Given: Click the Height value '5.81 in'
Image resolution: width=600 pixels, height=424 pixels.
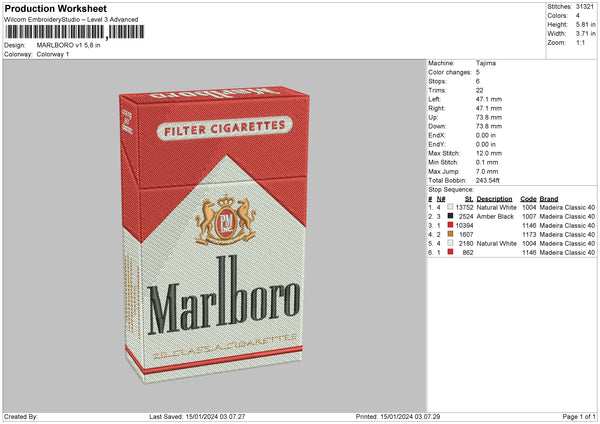Looking at the screenshot, I should 585,24.
